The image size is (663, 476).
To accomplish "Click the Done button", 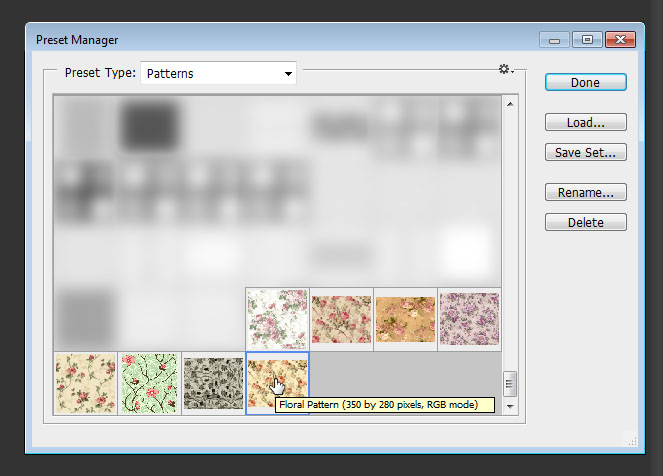I will (586, 82).
